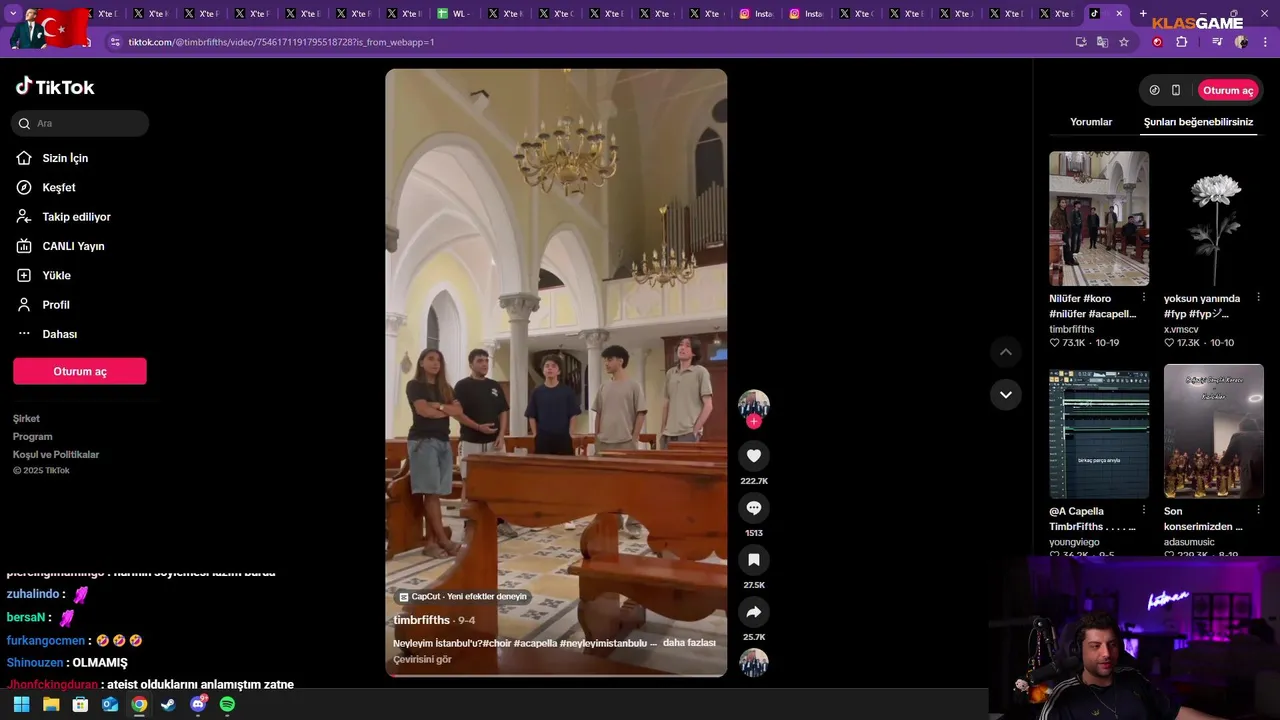The height and width of the screenshot is (720, 1280).
Task: Save the video with the bookmark icon
Action: pos(754,560)
